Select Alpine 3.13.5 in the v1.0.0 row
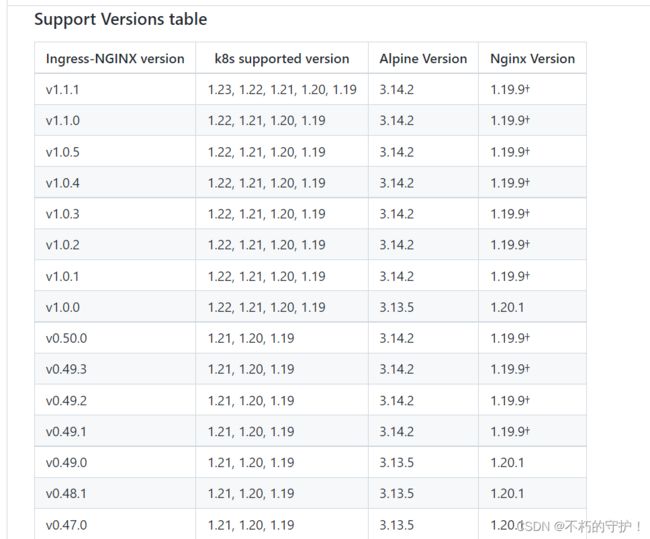The height and width of the screenshot is (539, 650). click(397, 307)
